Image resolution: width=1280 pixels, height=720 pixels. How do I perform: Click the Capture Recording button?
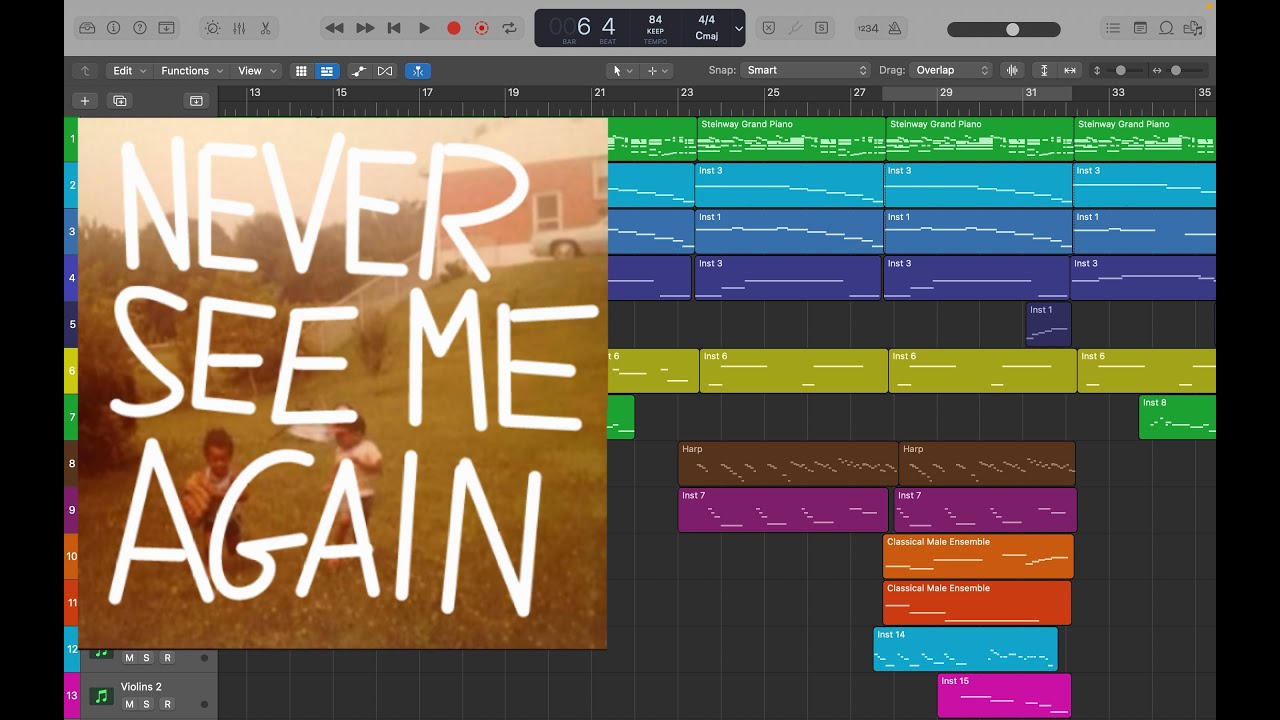[481, 28]
